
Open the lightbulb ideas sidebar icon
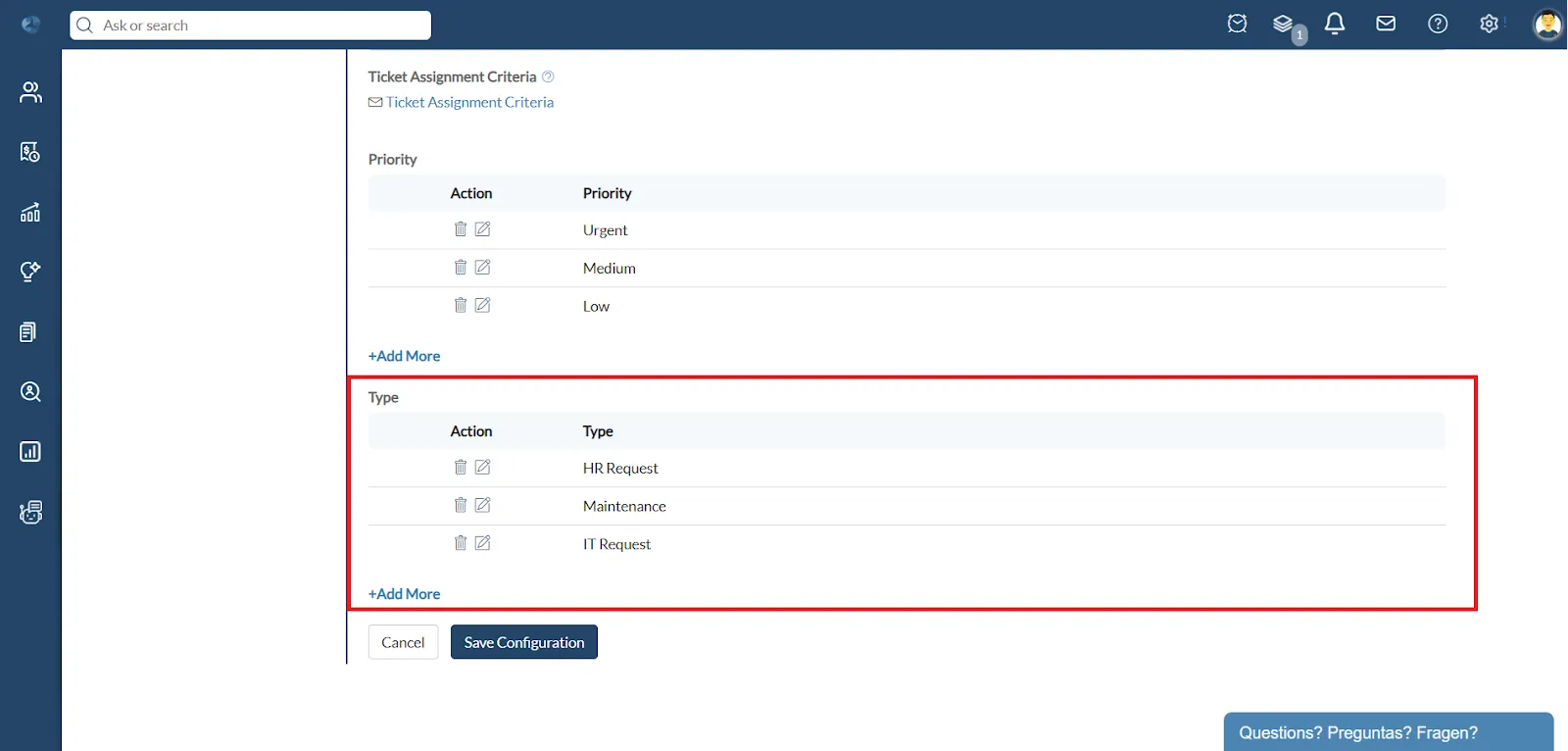[30, 272]
